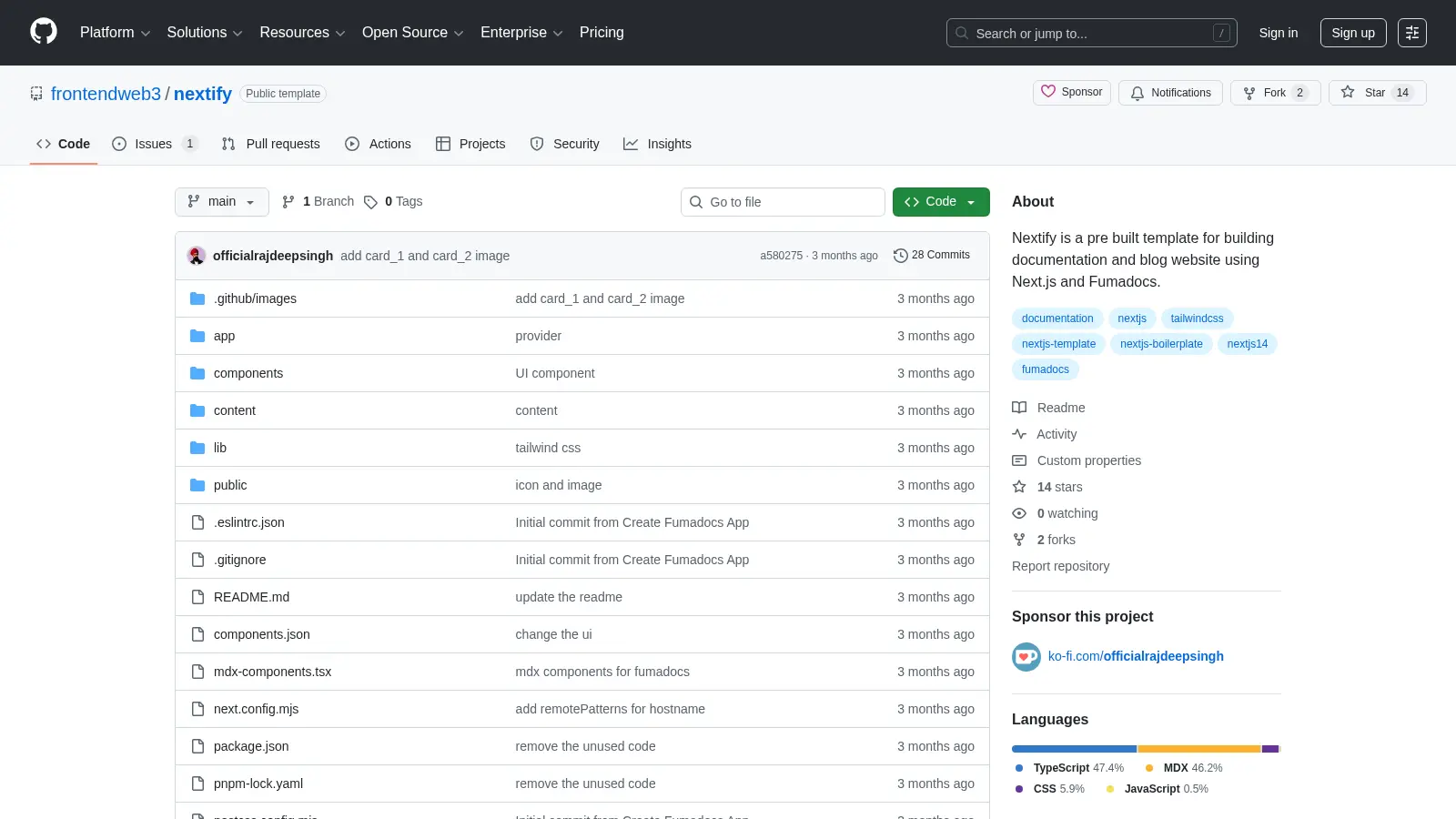The width and height of the screenshot is (1456, 819).
Task: Open the README.md file
Action: (251, 597)
